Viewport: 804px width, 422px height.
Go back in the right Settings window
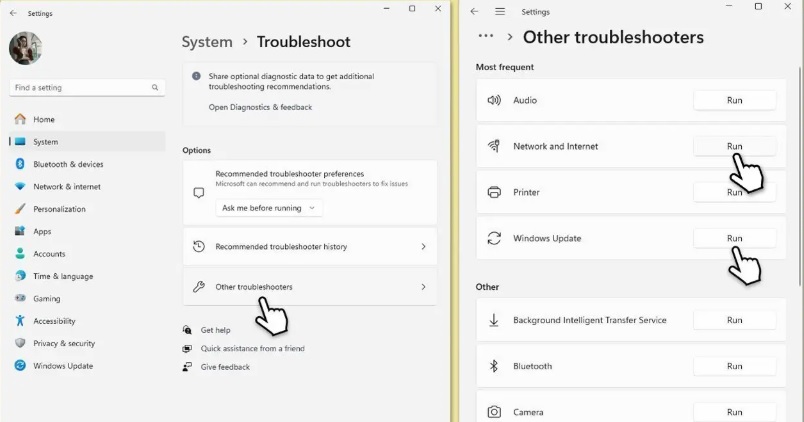click(x=474, y=11)
